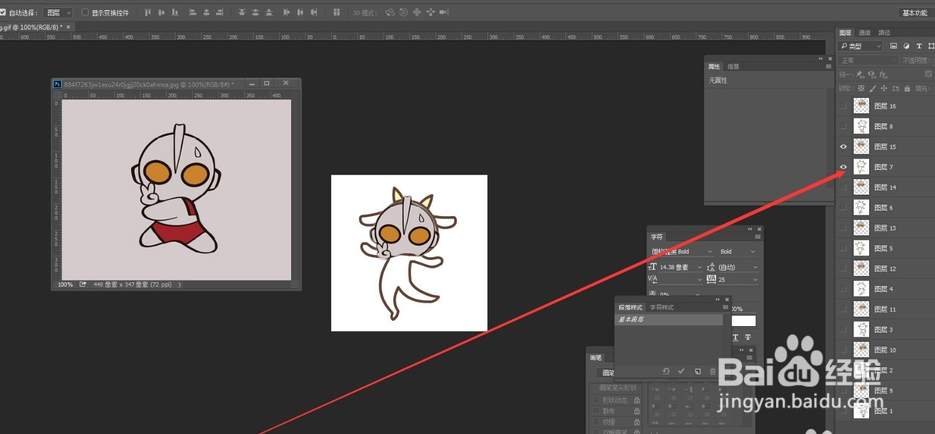935x434 pixels.
Task: Enable 显示变换控件 checkbox
Action: tap(85, 13)
